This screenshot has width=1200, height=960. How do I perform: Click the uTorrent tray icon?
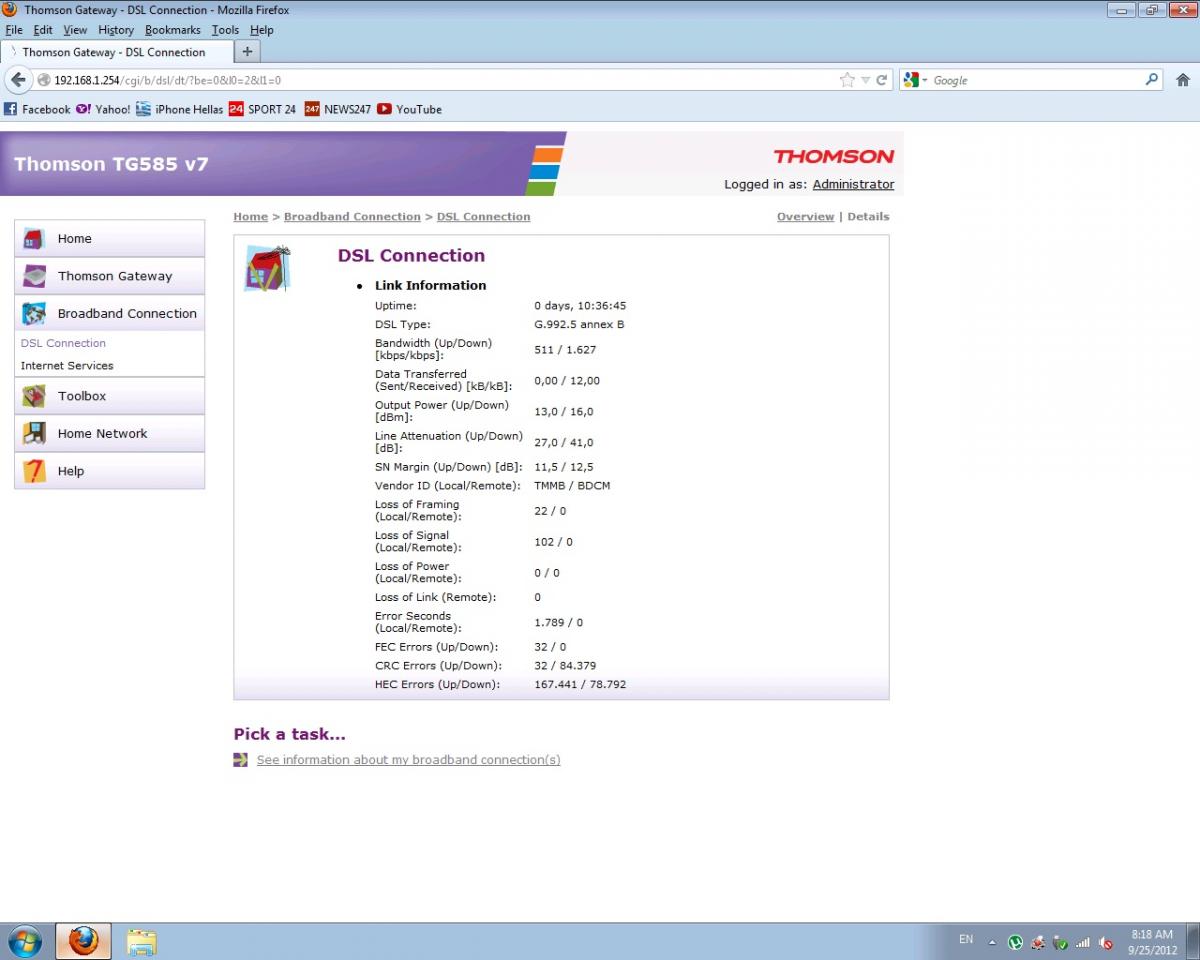pyautogui.click(x=1015, y=942)
